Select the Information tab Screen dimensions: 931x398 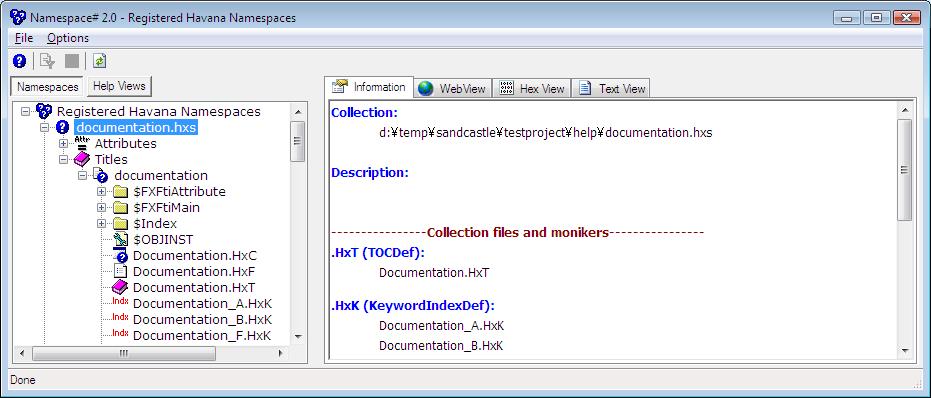tap(369, 87)
